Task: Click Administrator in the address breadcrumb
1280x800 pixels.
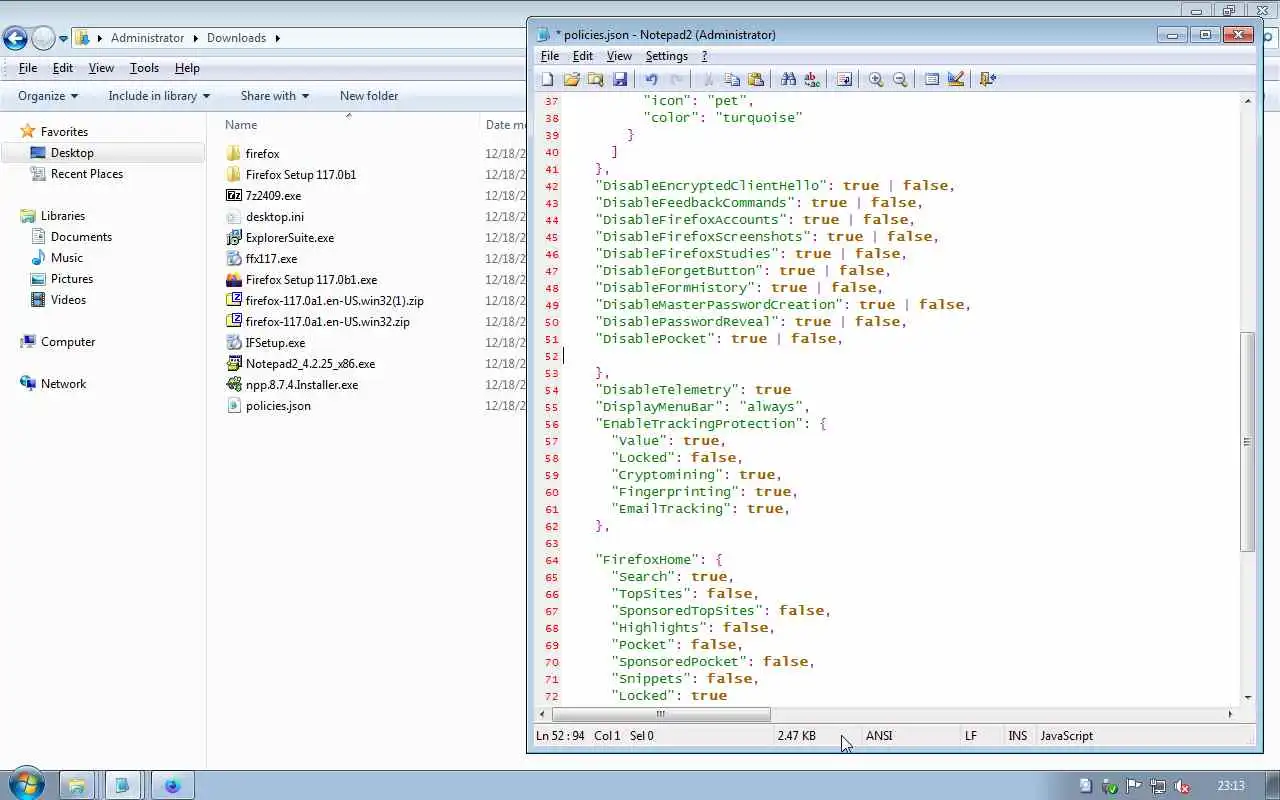Action: click(x=147, y=38)
